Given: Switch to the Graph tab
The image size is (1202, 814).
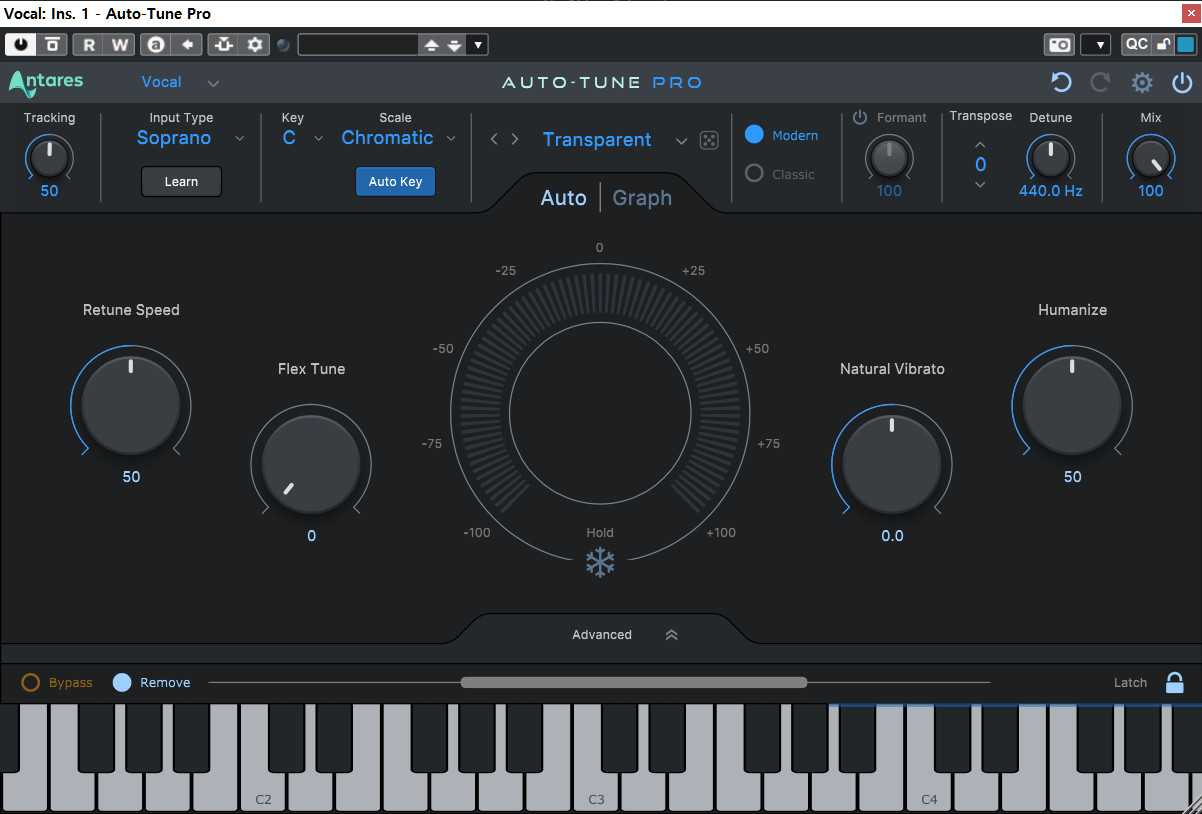Looking at the screenshot, I should click(x=642, y=198).
